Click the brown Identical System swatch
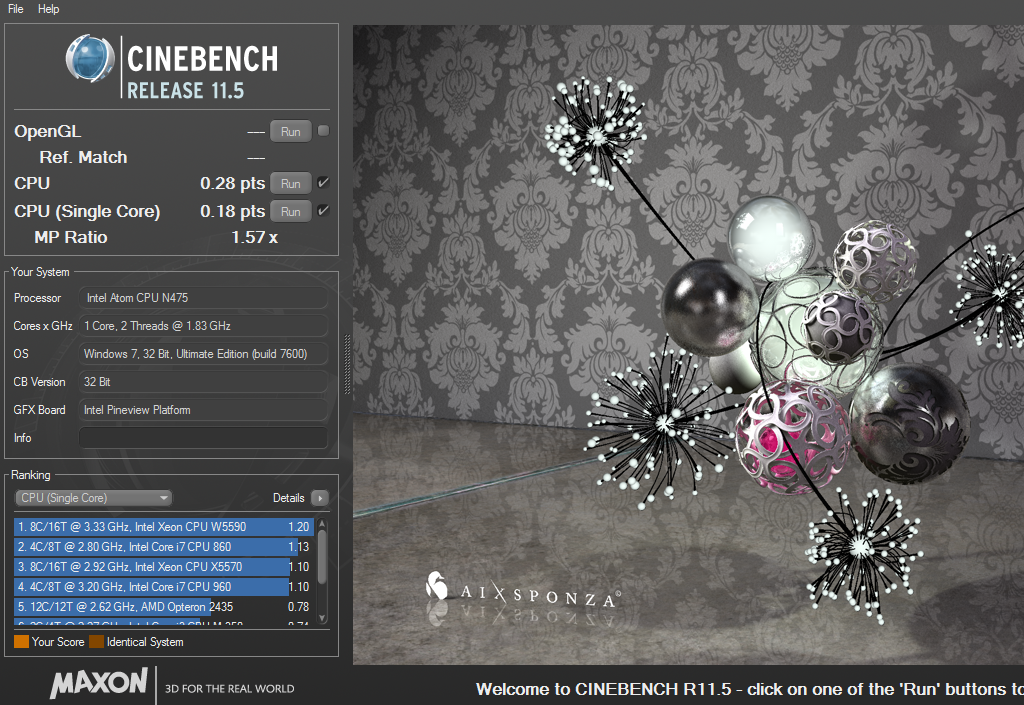 [x=97, y=642]
